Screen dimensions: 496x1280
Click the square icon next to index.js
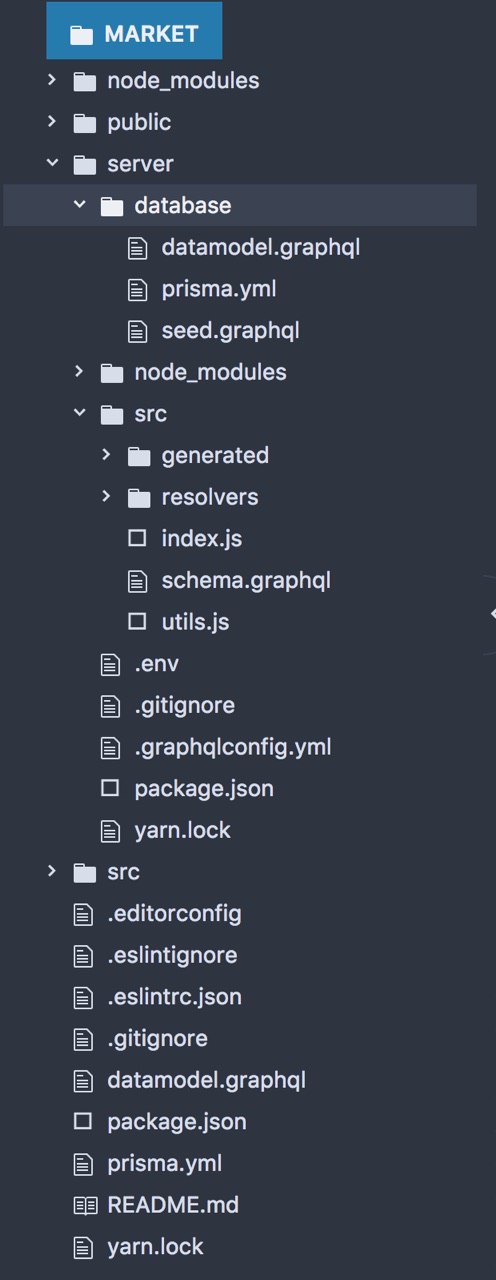(138, 539)
